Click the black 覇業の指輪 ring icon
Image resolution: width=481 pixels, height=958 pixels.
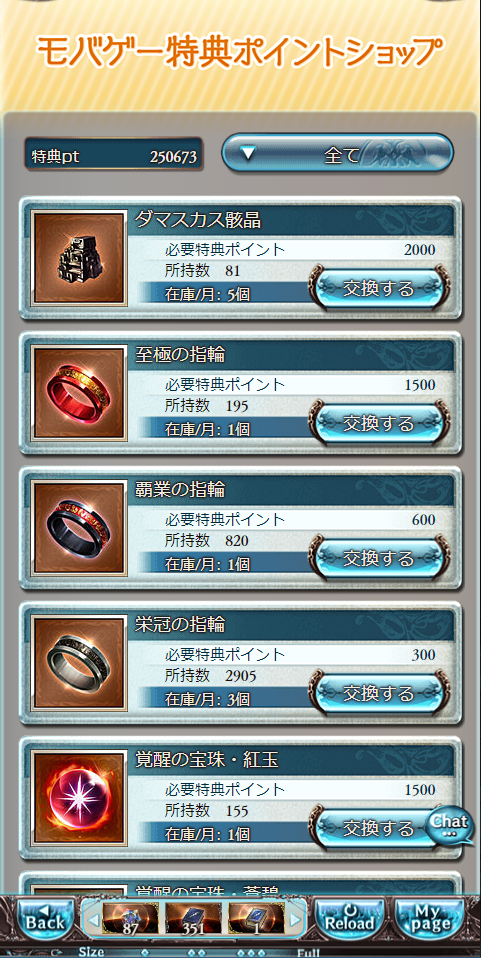click(79, 528)
